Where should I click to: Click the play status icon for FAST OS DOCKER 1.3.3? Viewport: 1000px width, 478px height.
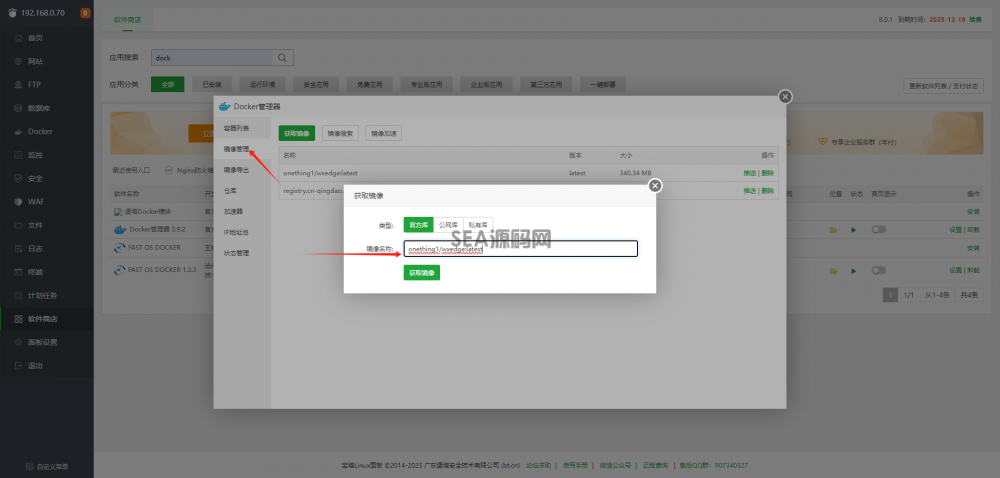pyautogui.click(x=853, y=271)
